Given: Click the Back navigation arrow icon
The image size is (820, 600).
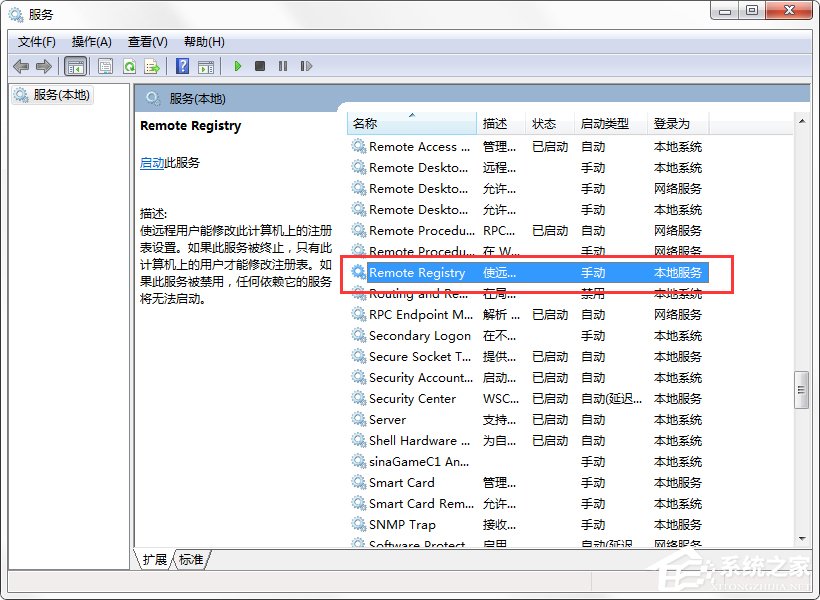Looking at the screenshot, I should coord(21,66).
